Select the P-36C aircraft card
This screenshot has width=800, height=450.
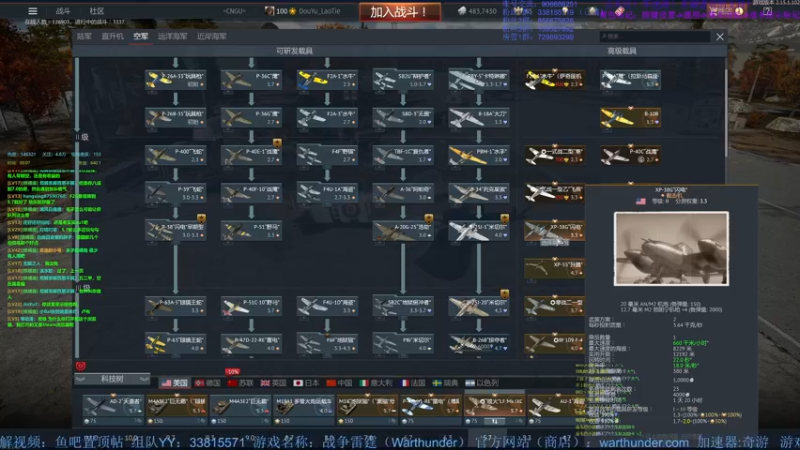click(x=252, y=80)
